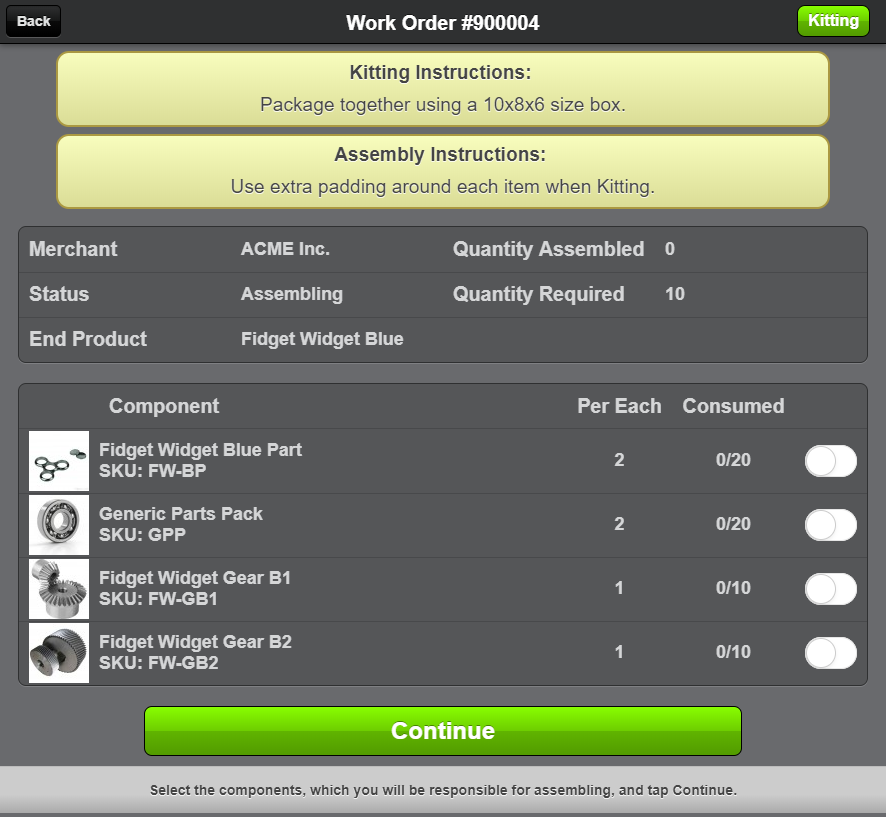Click the 'Per Each' column header
Screen dimensions: 886x817
tap(619, 406)
